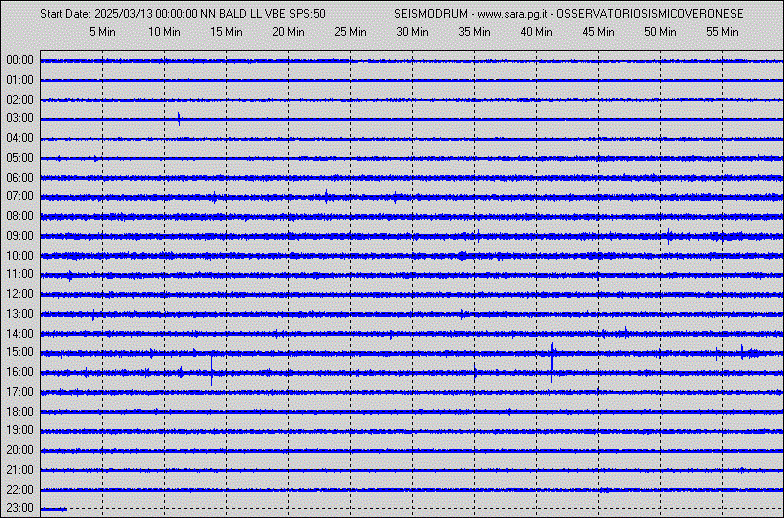
Task: Click the 06:00 hour label
Action: tap(20, 178)
